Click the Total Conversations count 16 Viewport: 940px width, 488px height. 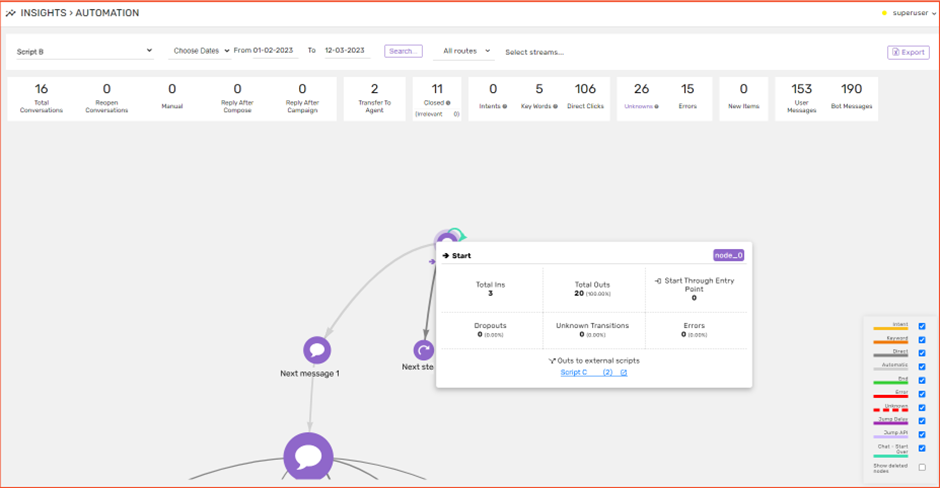point(41,89)
